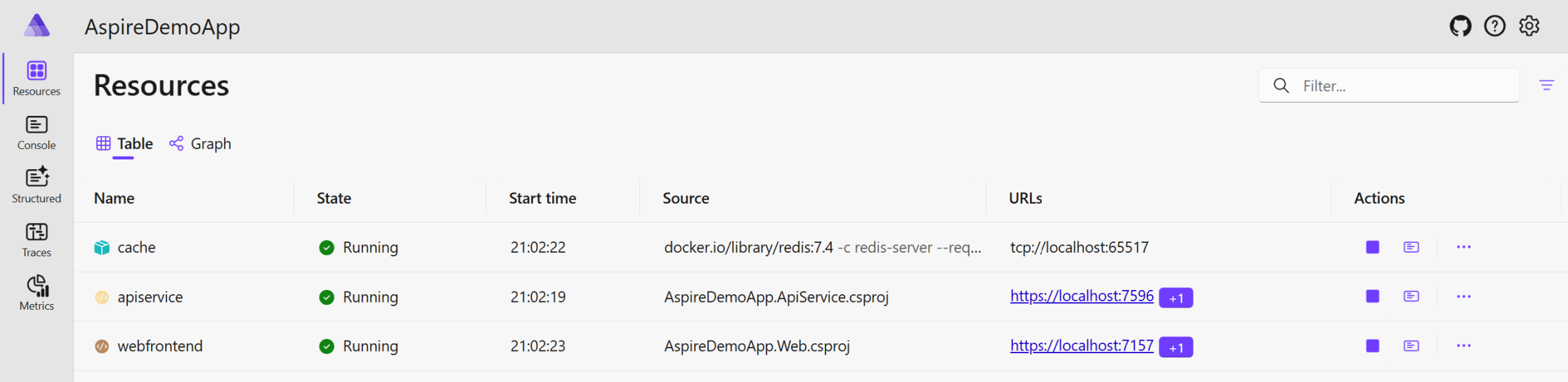The height and width of the screenshot is (382, 1568).
Task: Click docker.io/library/redis:7.4 source text
Action: [749, 247]
